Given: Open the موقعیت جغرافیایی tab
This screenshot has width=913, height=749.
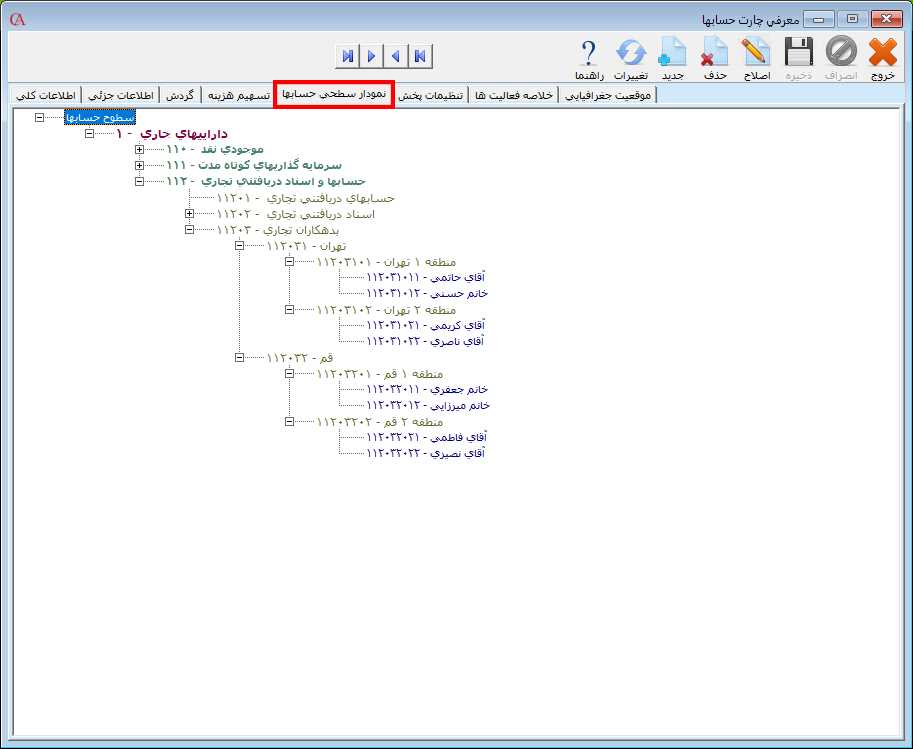Looking at the screenshot, I should pos(607,95).
